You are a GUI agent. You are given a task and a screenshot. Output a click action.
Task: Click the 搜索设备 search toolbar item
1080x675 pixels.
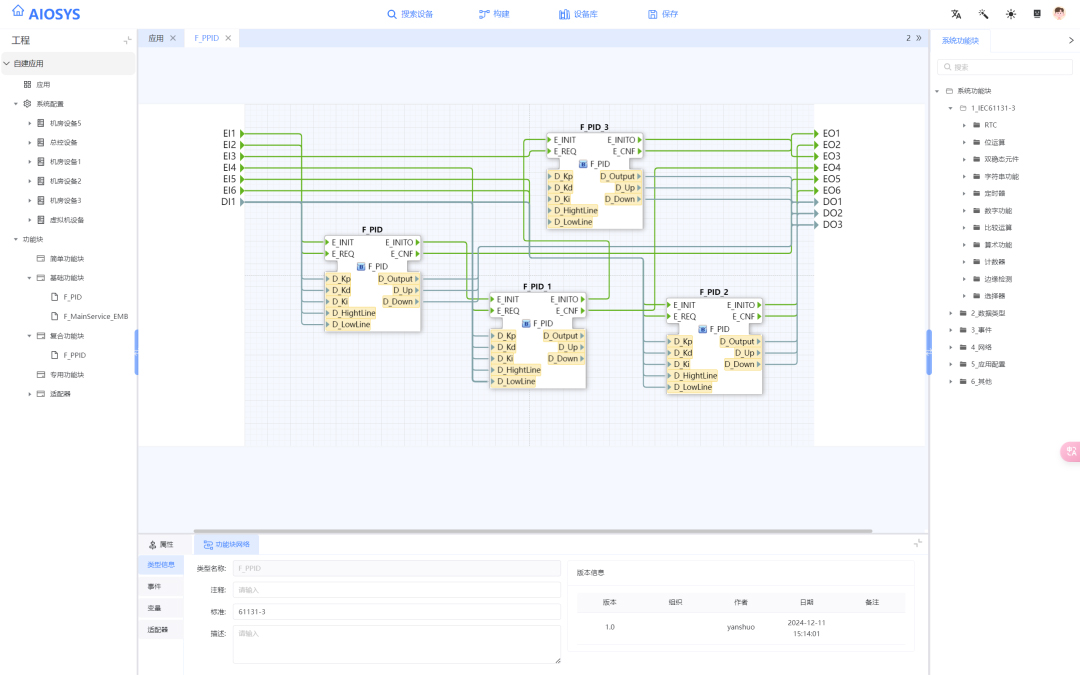coord(411,14)
